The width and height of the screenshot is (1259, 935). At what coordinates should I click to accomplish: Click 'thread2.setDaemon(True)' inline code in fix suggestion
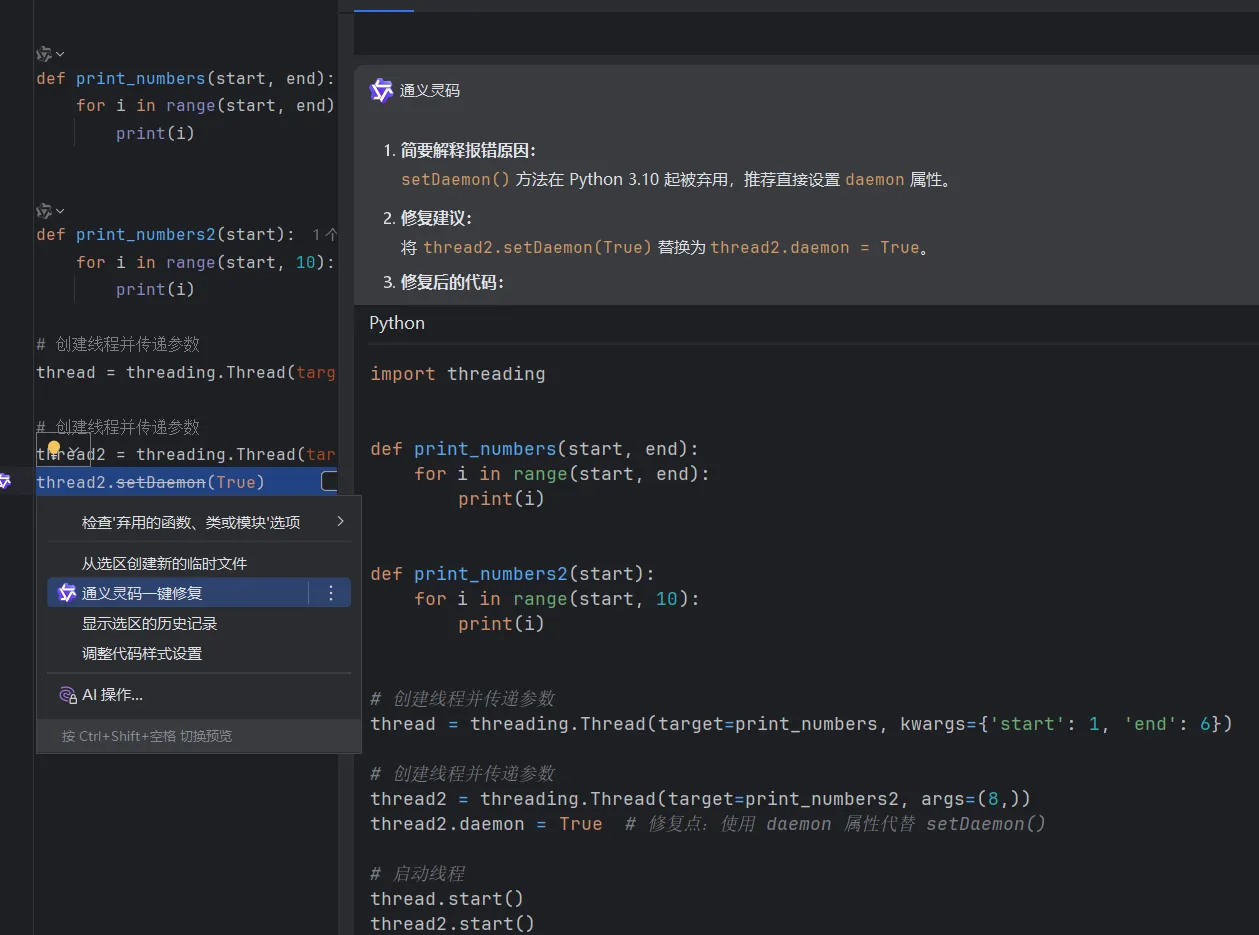pos(538,247)
